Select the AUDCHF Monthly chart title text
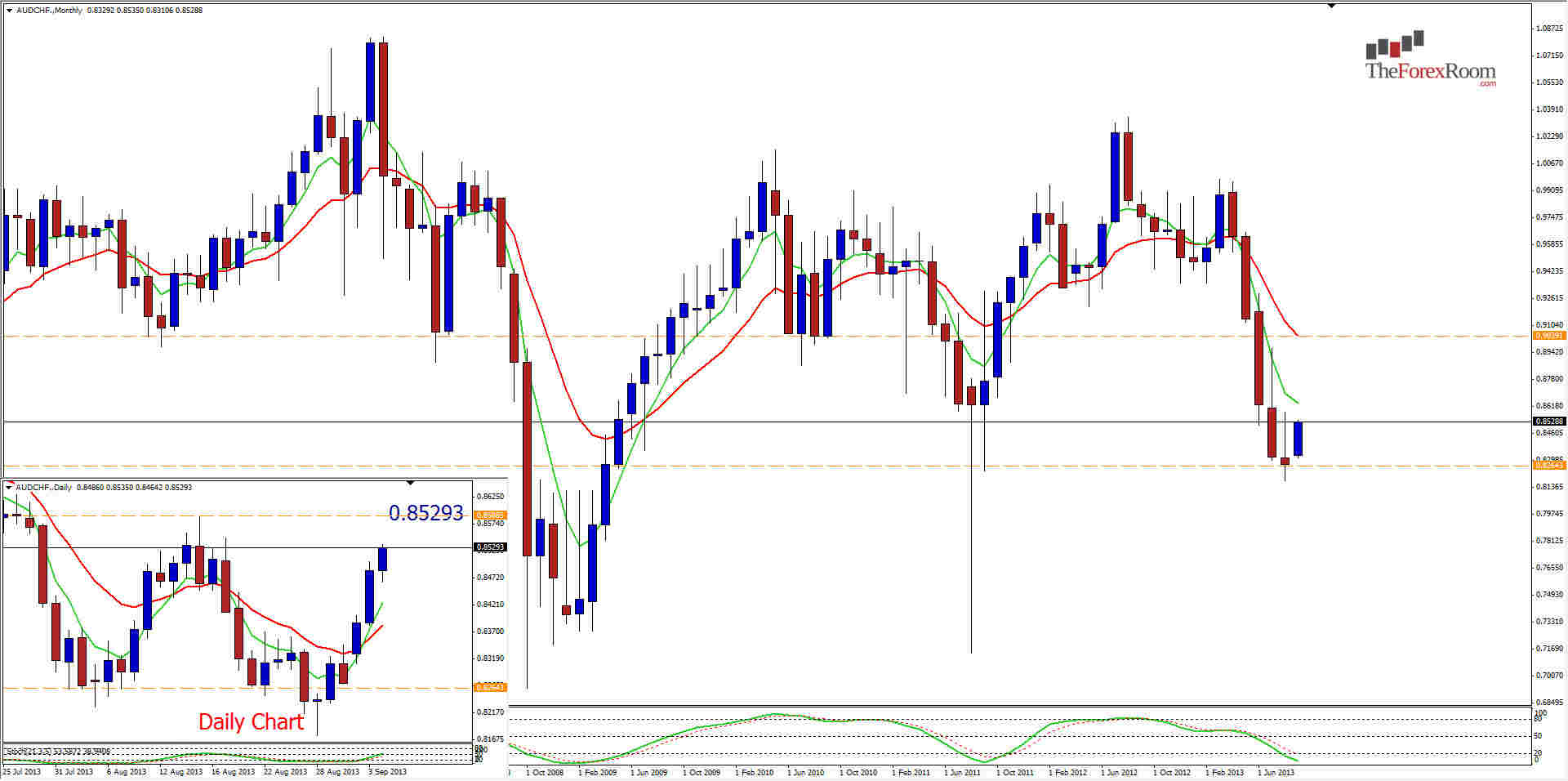Viewport: 1568px width, 781px height. [x=109, y=11]
